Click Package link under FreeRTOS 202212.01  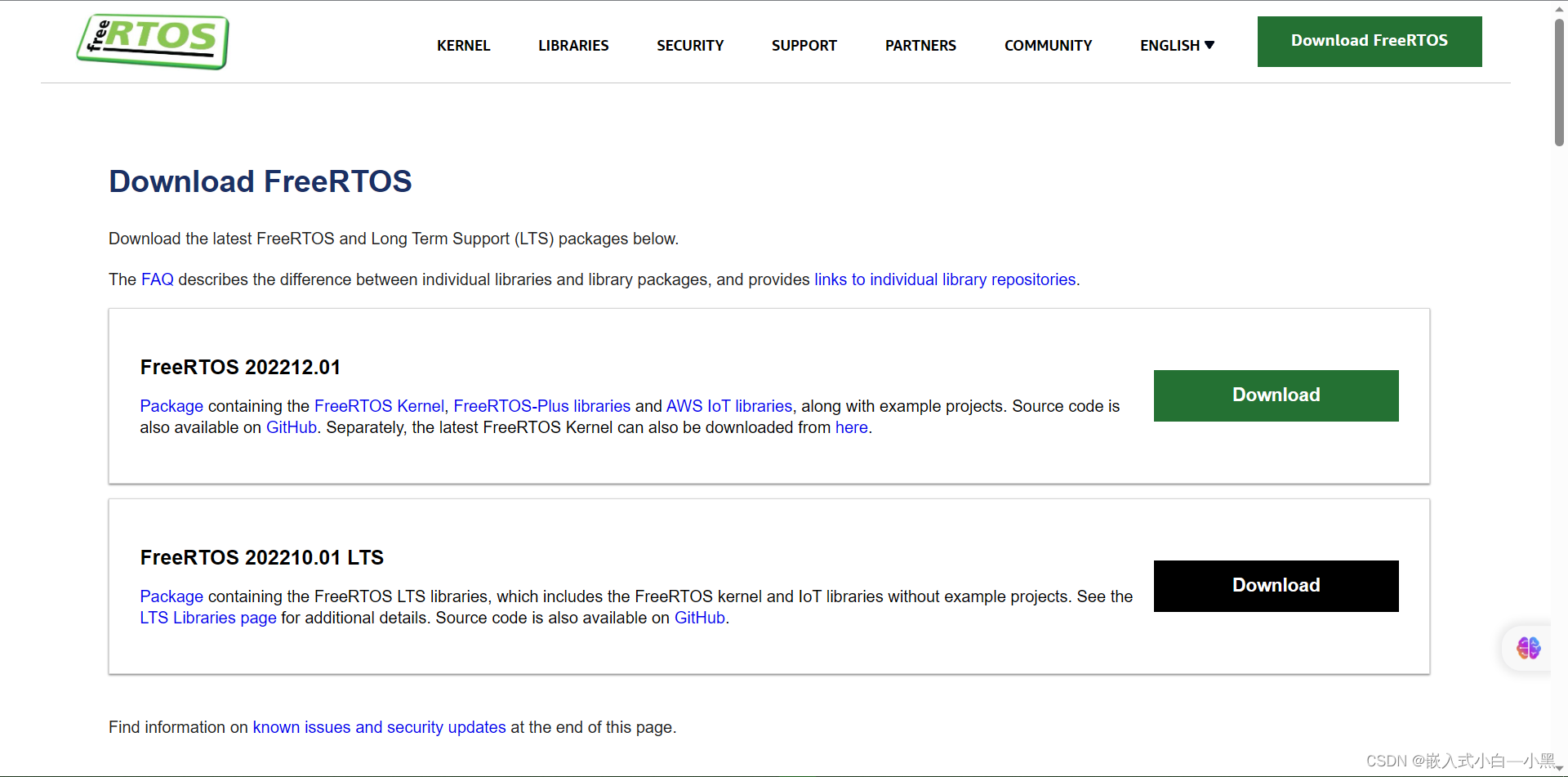(171, 406)
